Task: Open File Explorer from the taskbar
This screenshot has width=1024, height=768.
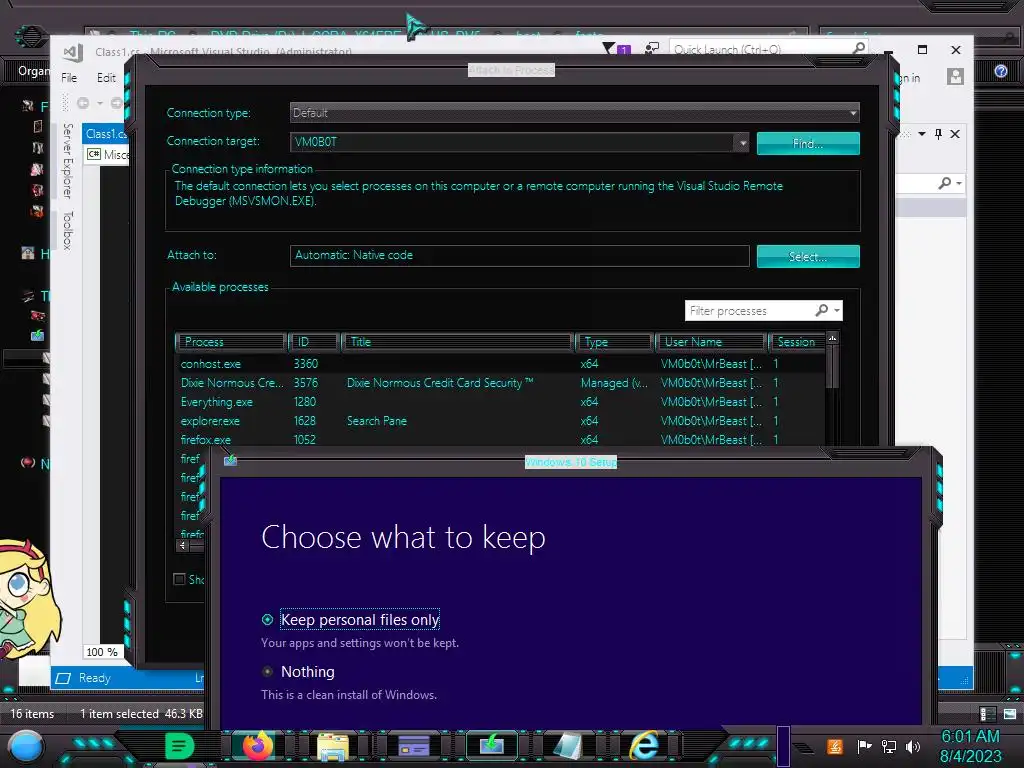Action: [333, 746]
